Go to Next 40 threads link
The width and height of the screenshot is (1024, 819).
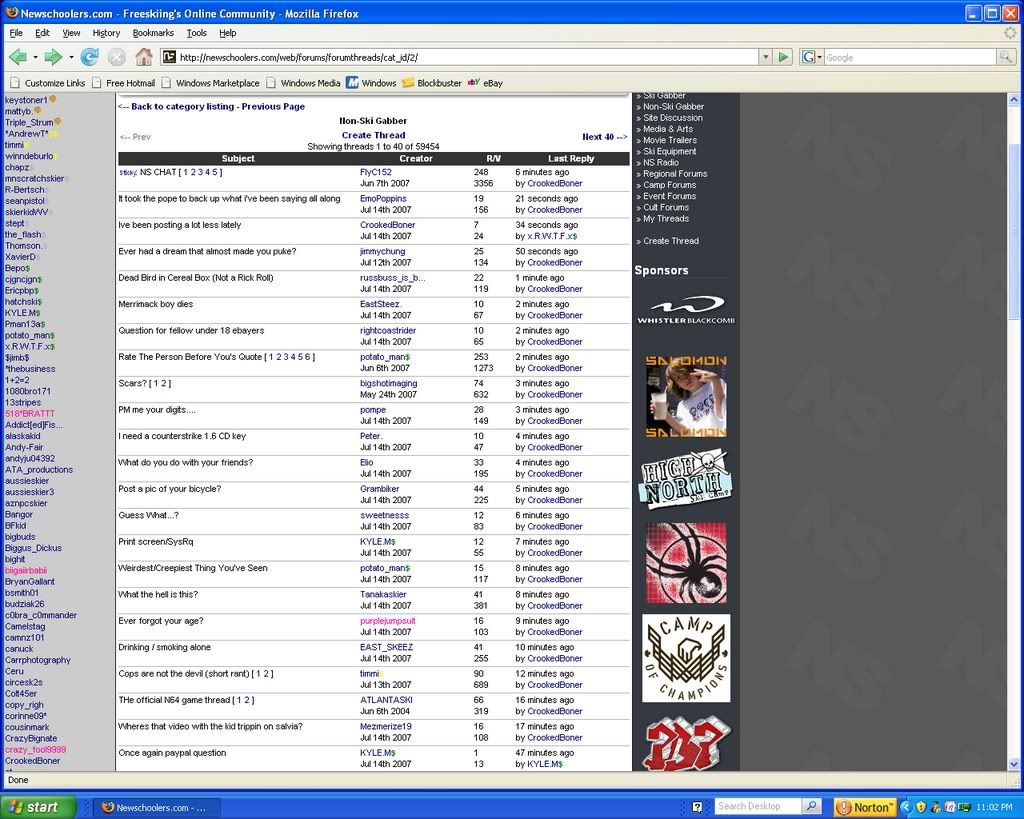click(604, 137)
